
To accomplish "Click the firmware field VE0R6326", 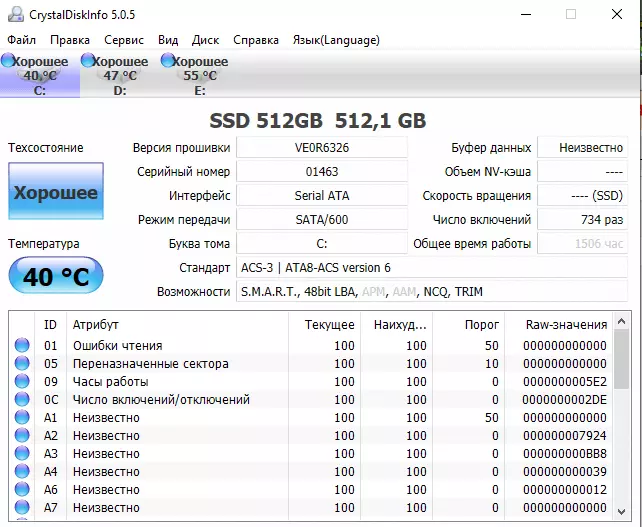I will (x=322, y=147).
